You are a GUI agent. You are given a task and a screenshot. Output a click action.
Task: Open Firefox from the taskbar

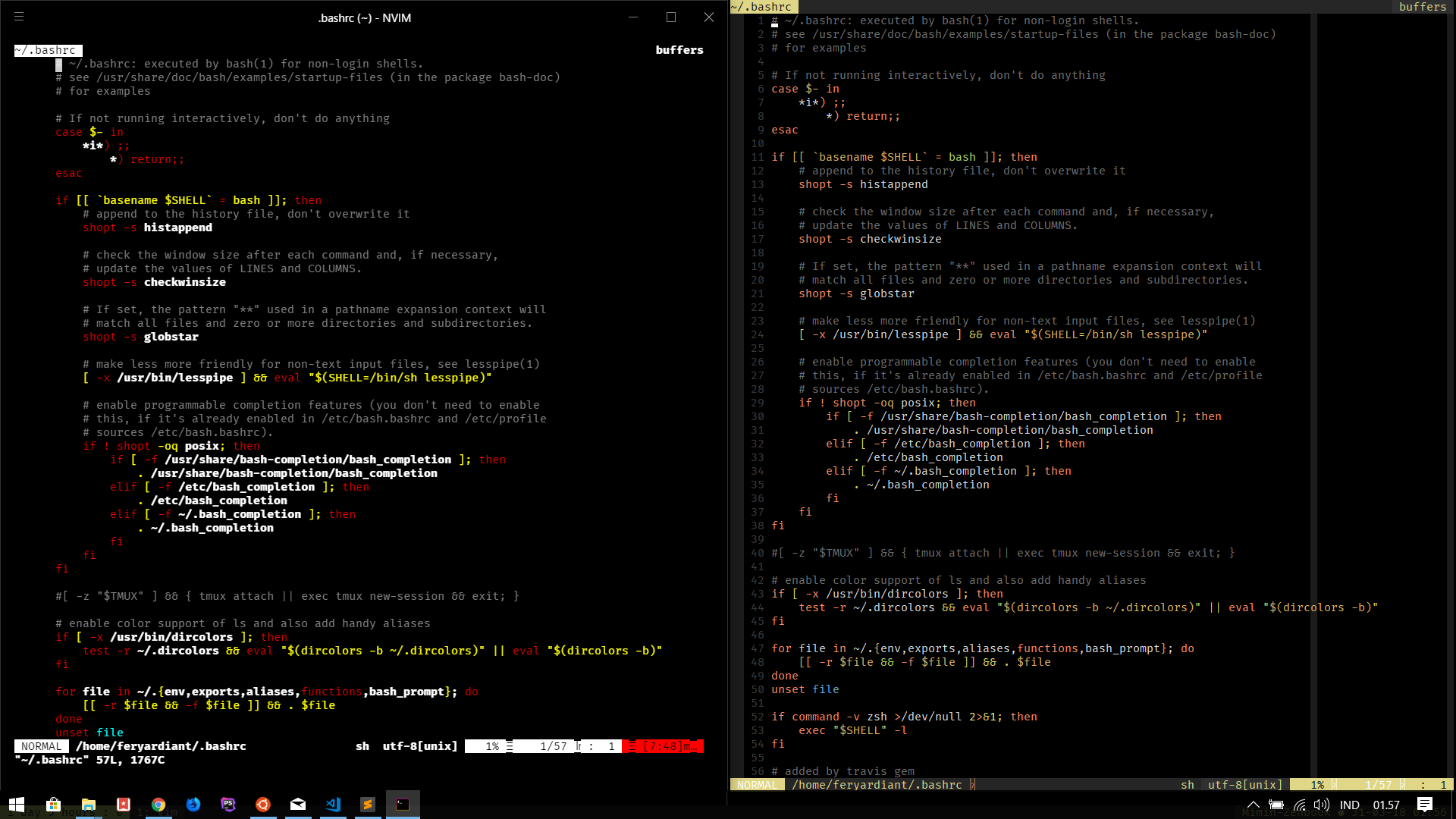click(193, 805)
